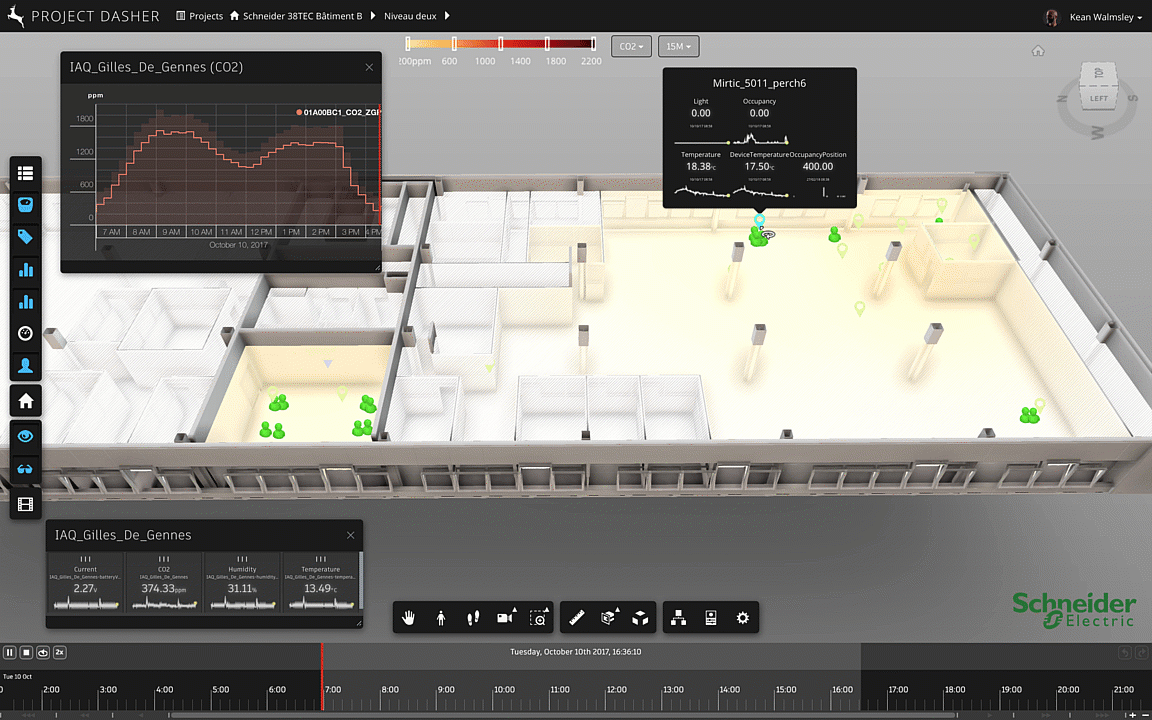The image size is (1152, 720).
Task: Click the gauge dial icon in sidebar
Action: [26, 333]
